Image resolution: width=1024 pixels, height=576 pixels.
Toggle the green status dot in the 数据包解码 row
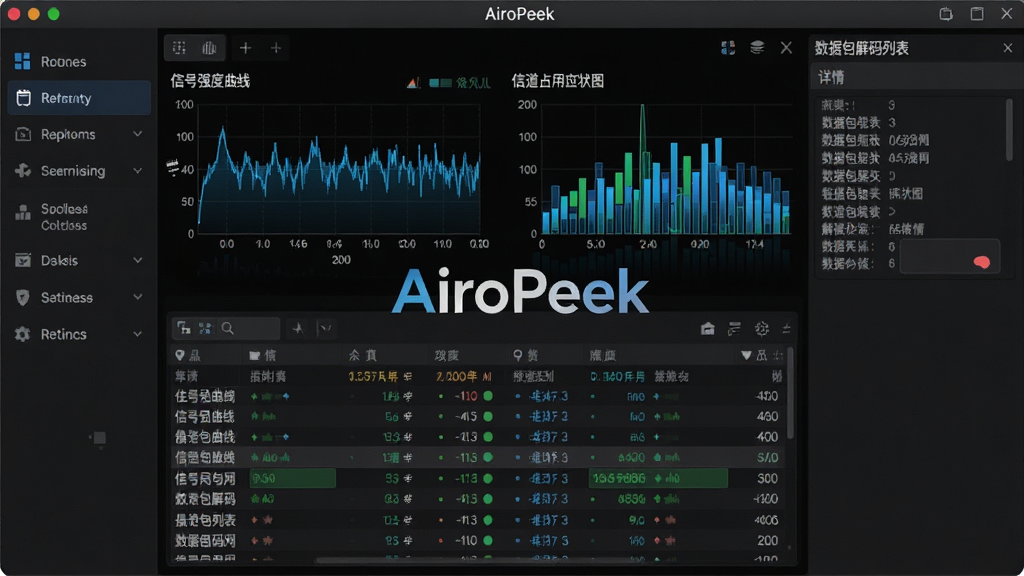tap(488, 499)
